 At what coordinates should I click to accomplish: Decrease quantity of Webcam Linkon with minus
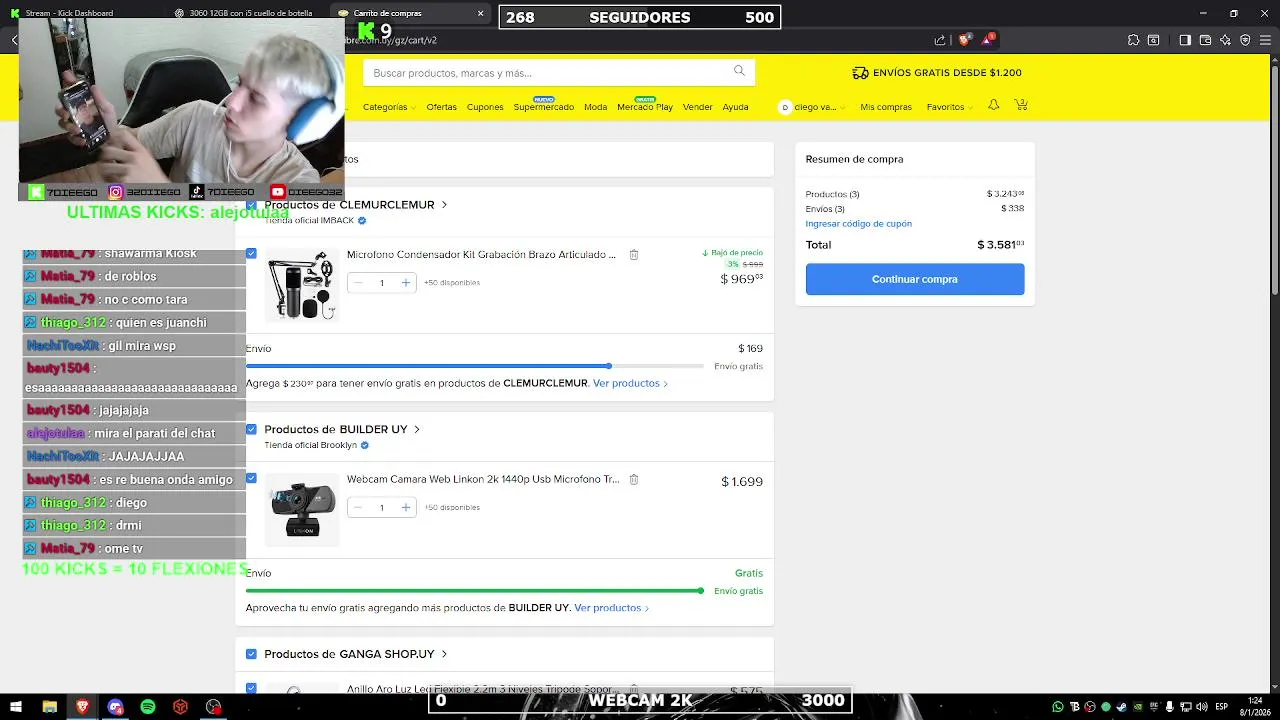tap(358, 508)
